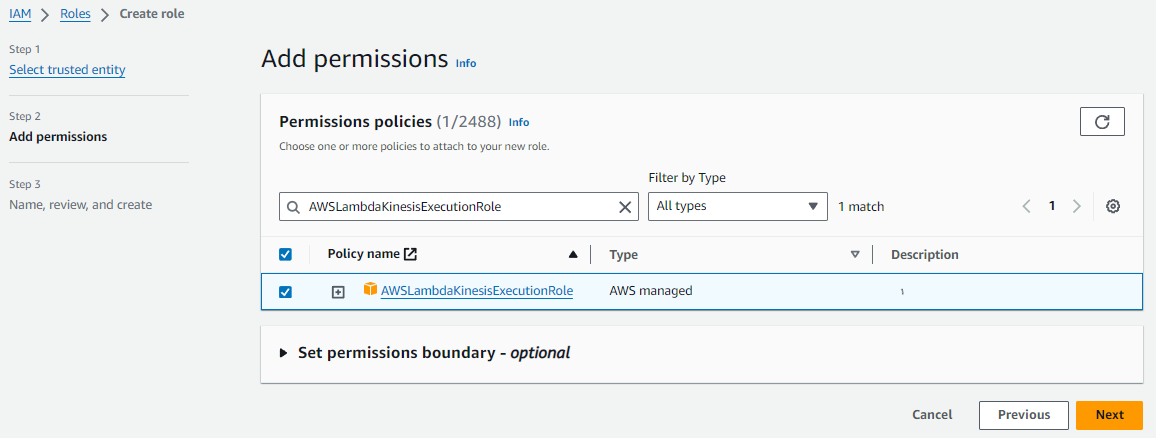Viewport: 1156px width, 438px height.
Task: Open the table preferences gear icon
Action: (1113, 206)
